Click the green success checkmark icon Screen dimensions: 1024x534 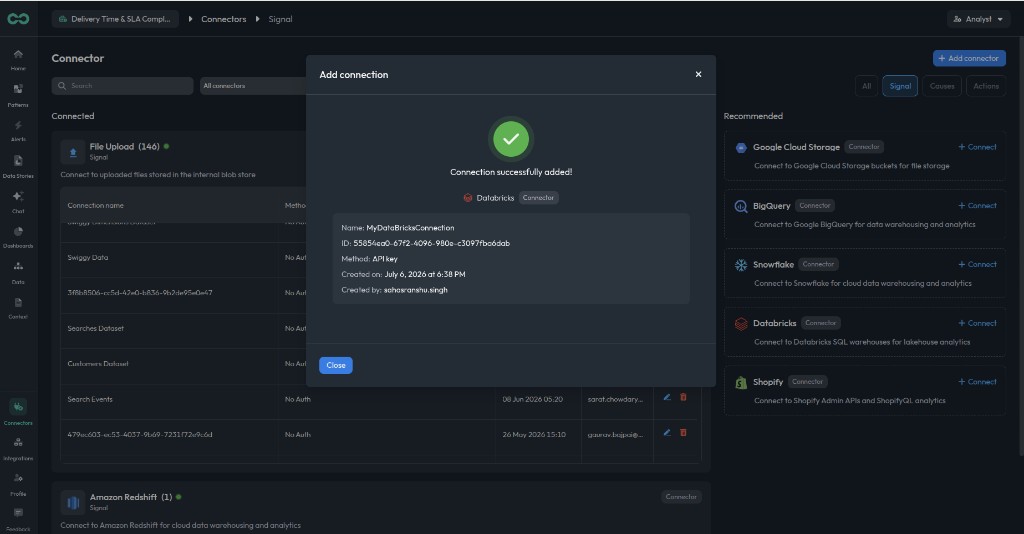(x=511, y=138)
